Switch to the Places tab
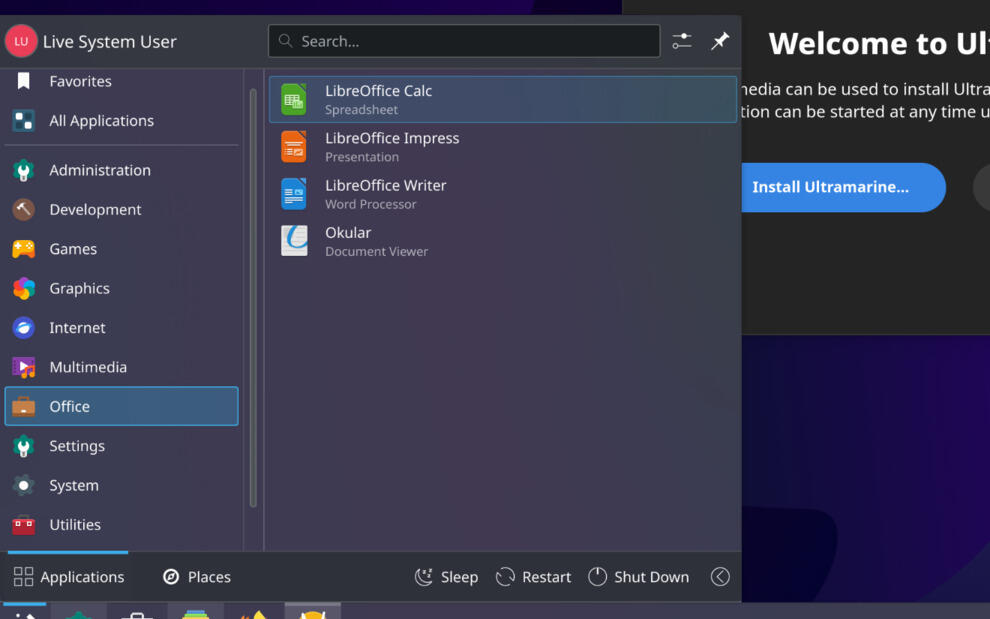 [197, 577]
